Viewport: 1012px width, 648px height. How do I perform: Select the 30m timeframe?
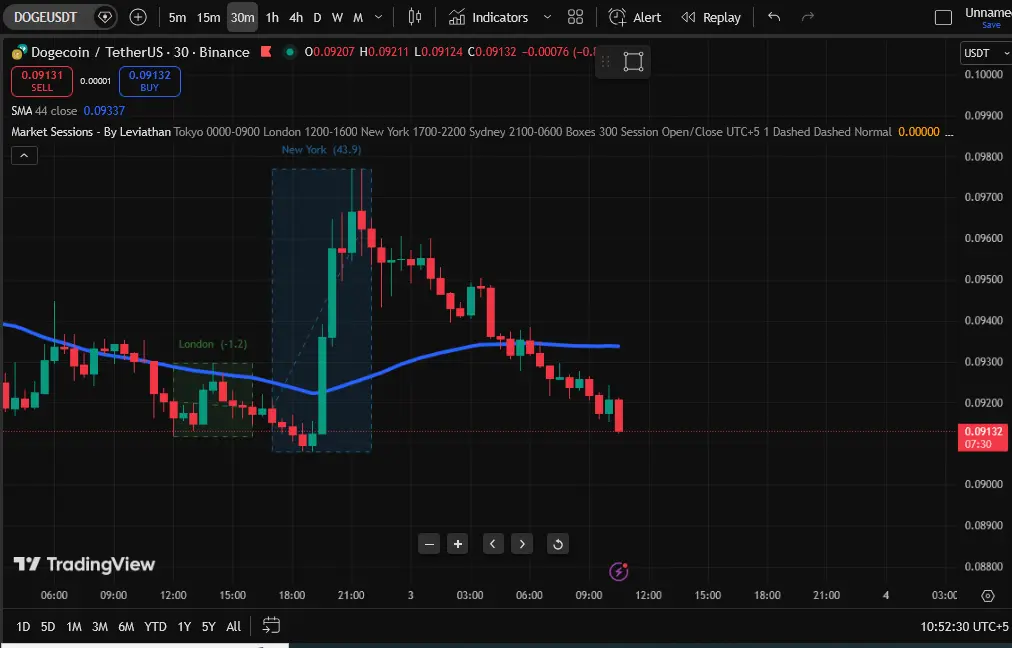click(x=243, y=17)
